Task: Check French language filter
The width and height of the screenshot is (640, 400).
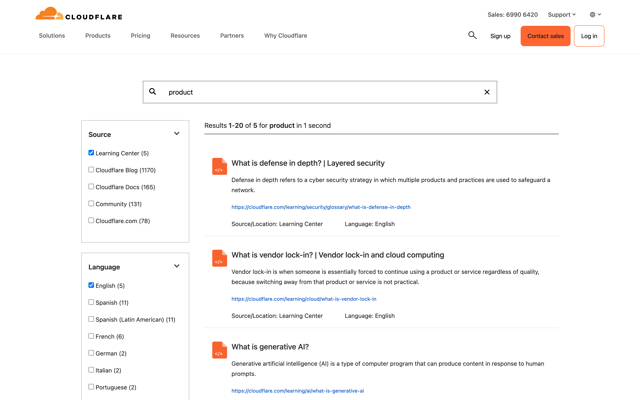Action: click(x=91, y=336)
